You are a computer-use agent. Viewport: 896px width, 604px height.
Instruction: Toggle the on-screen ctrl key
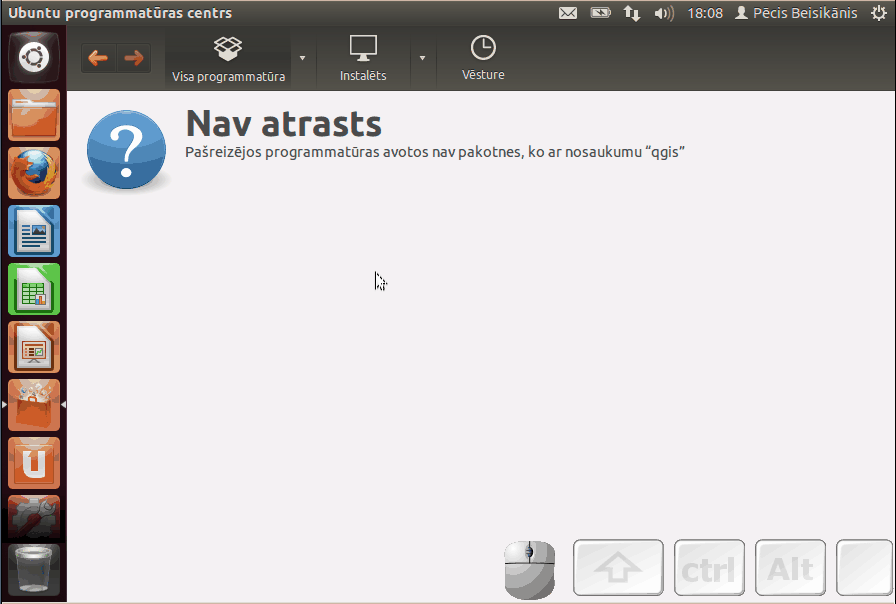click(709, 567)
